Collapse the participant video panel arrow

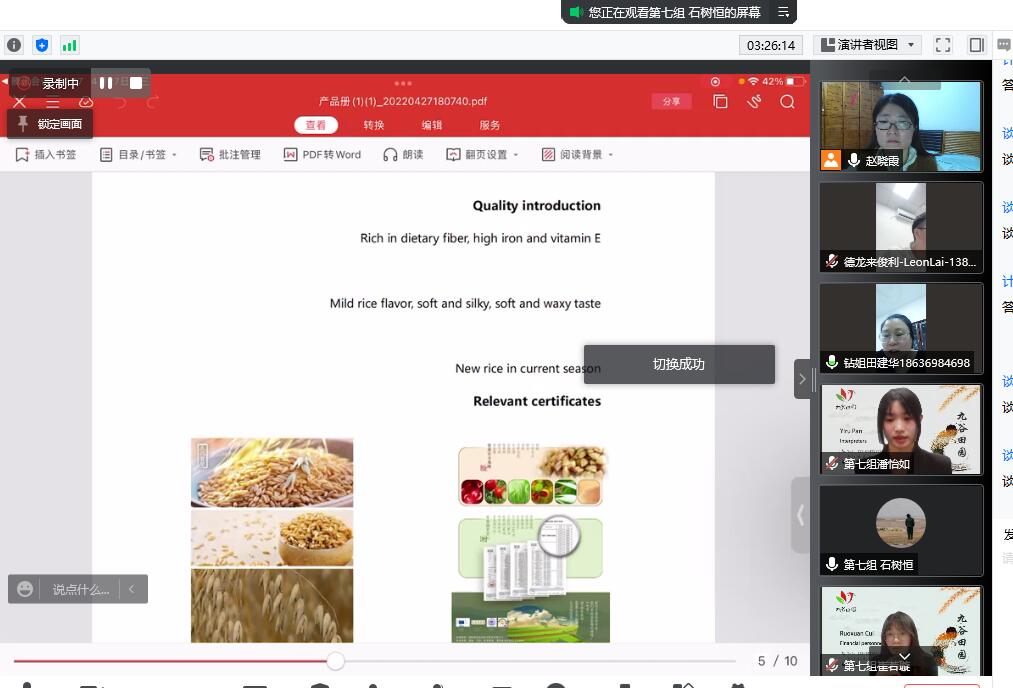click(x=802, y=379)
